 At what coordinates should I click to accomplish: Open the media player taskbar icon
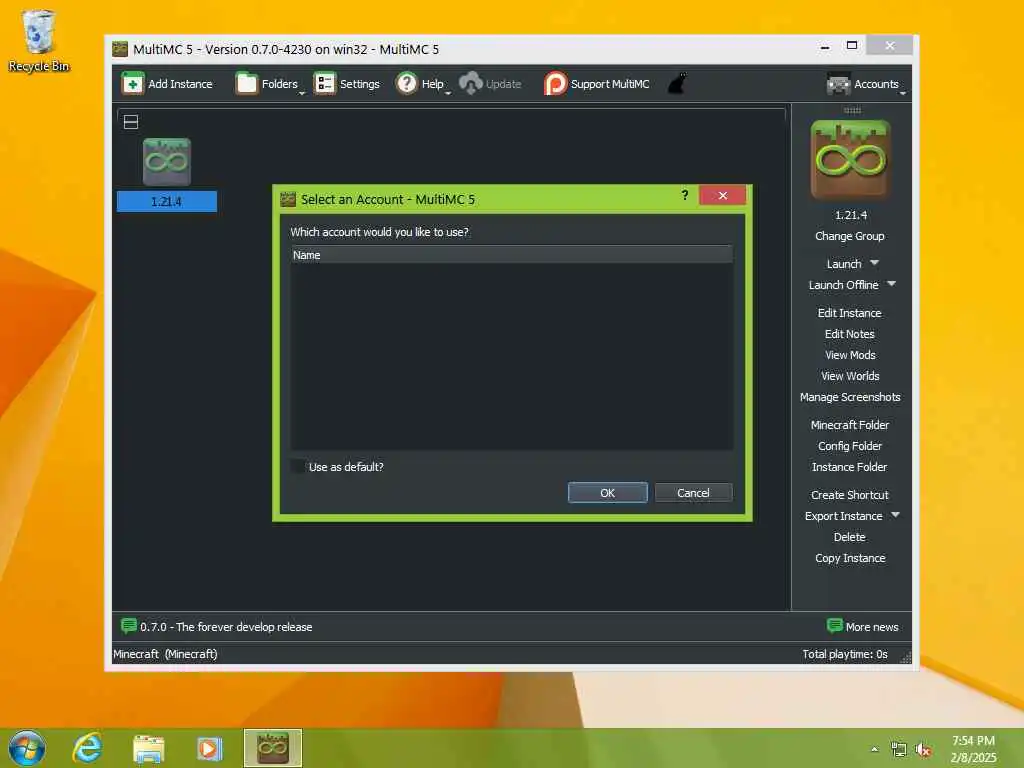point(209,748)
